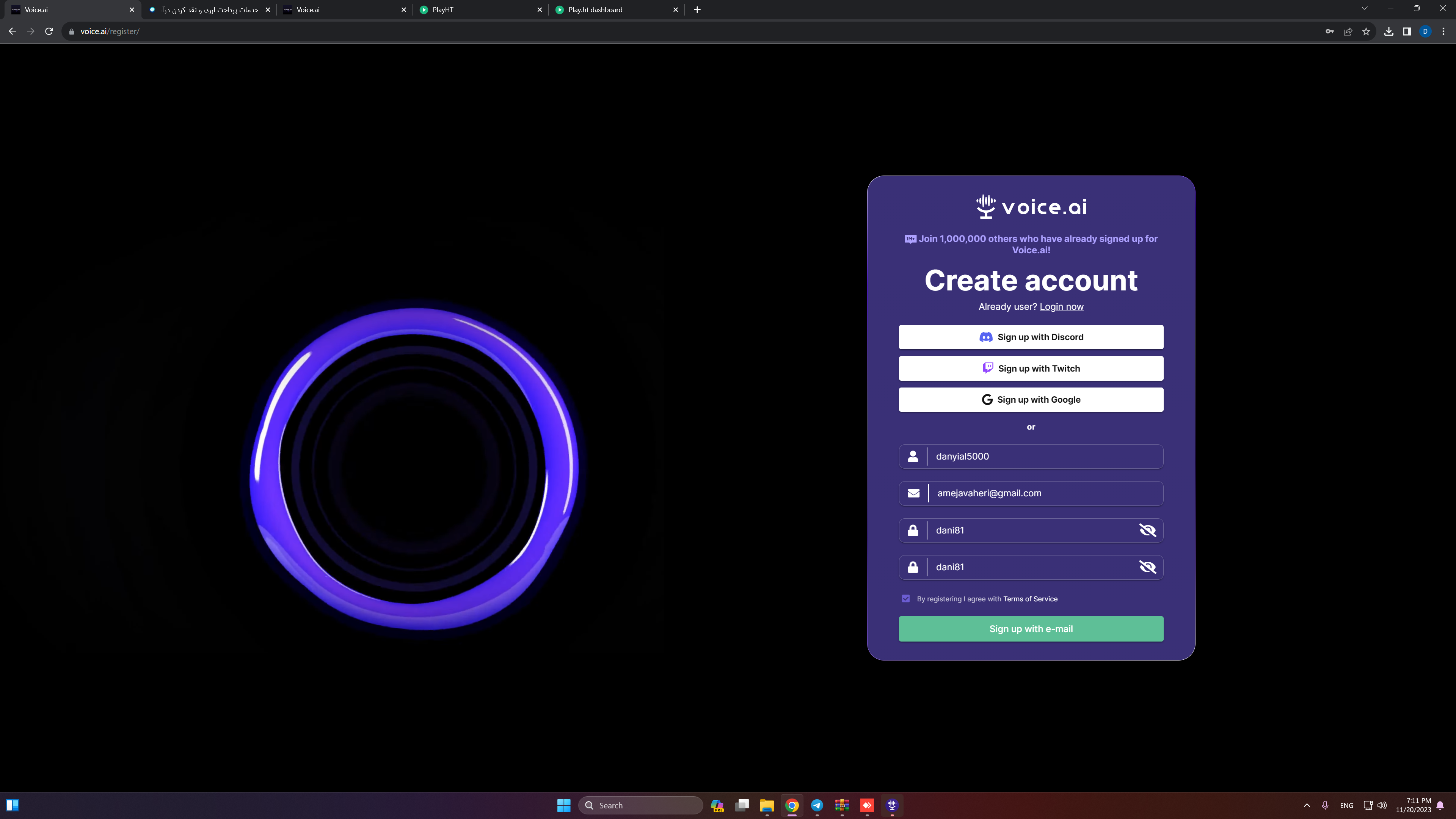Click the address bar URL
The width and height of the screenshot is (1456, 819).
pos(110,31)
